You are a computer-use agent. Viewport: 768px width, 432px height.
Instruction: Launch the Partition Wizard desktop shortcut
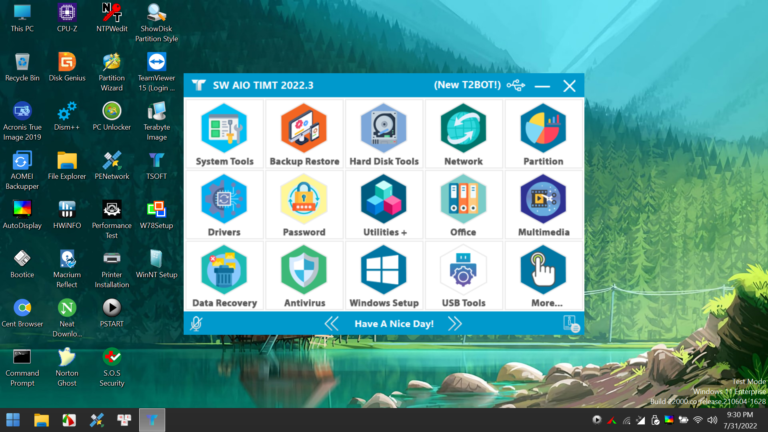[x=112, y=72]
